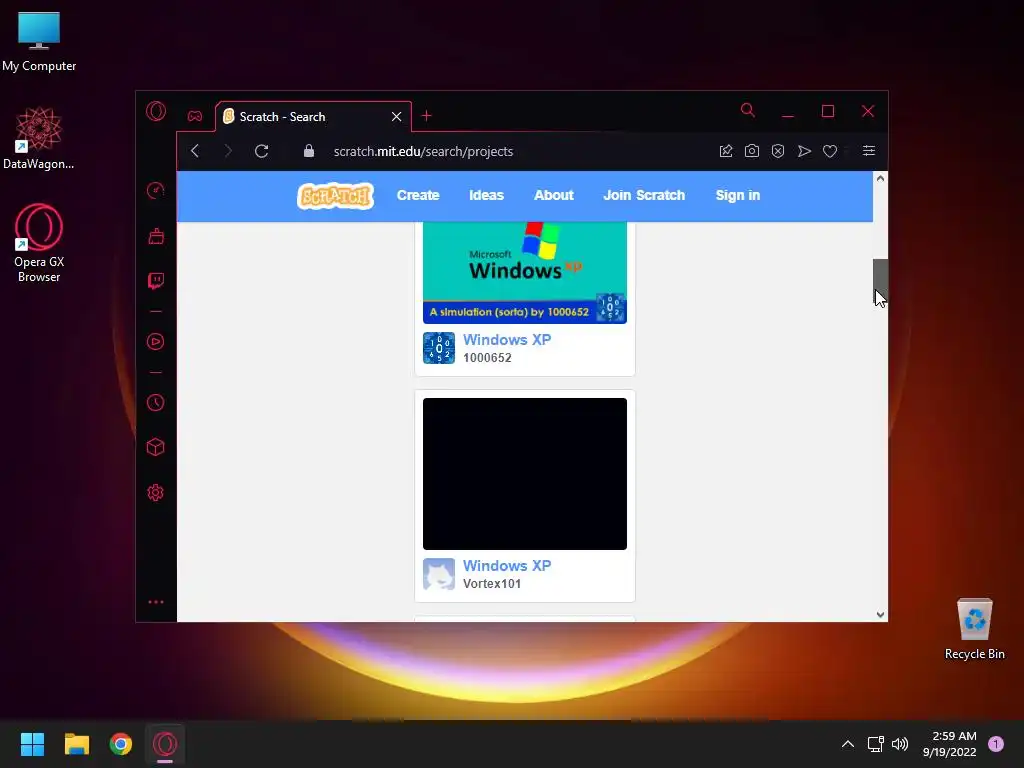
Task: Open the ad blocker shield icon
Action: click(778, 151)
